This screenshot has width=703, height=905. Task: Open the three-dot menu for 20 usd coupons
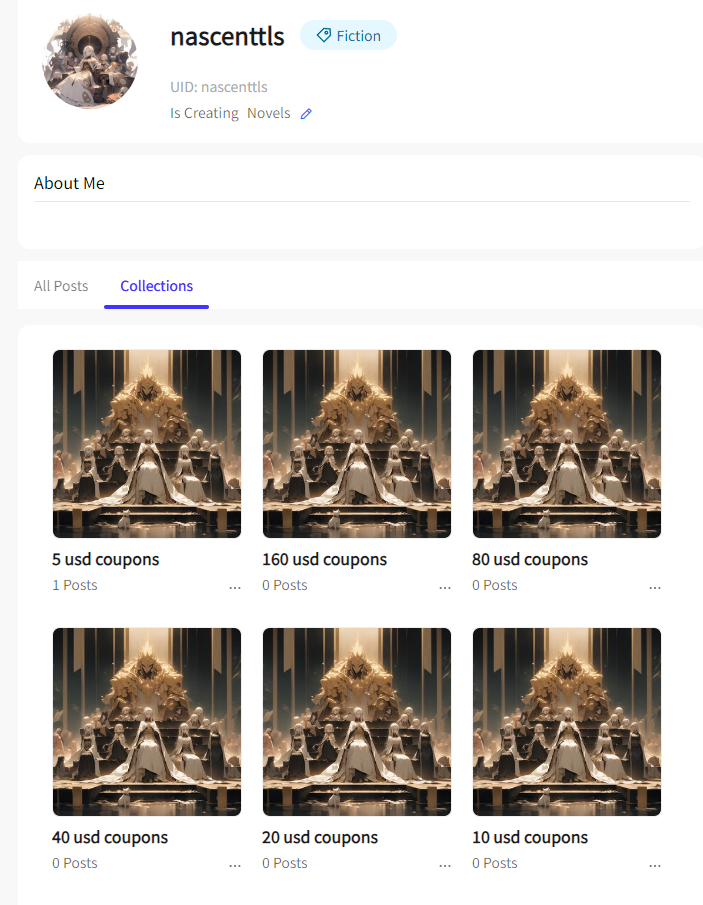444,866
